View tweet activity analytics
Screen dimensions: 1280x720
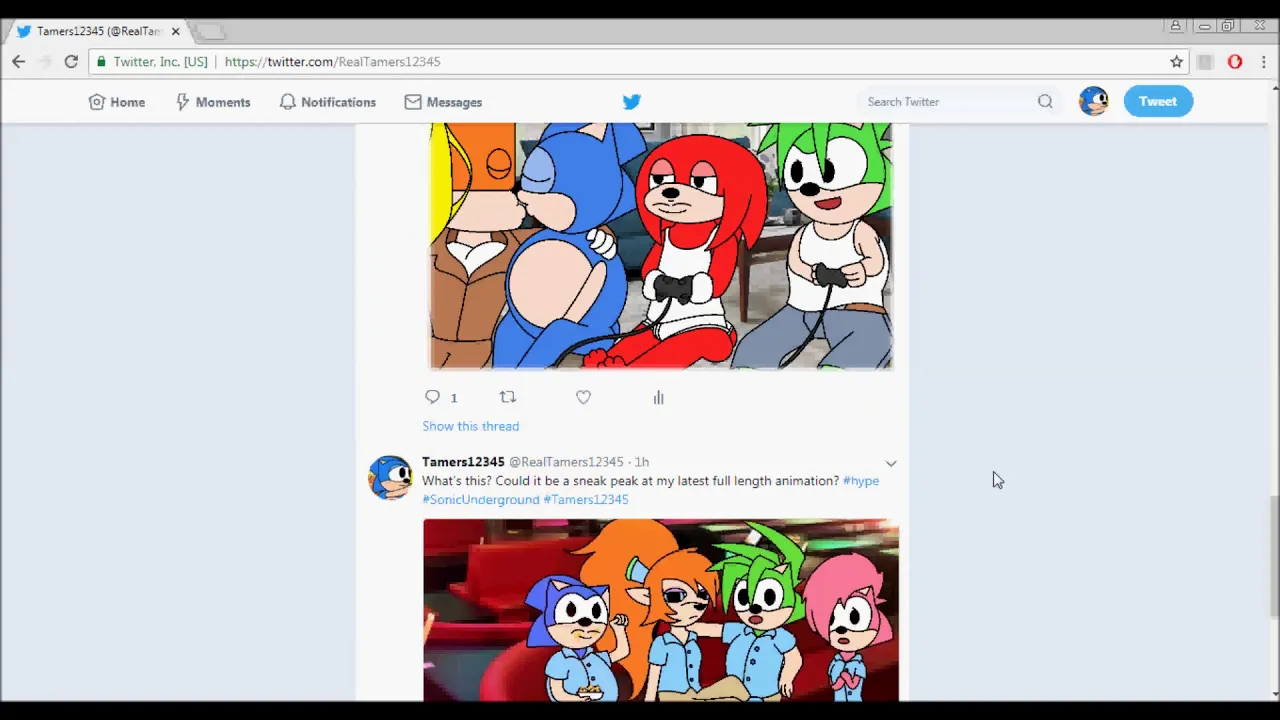click(x=658, y=397)
